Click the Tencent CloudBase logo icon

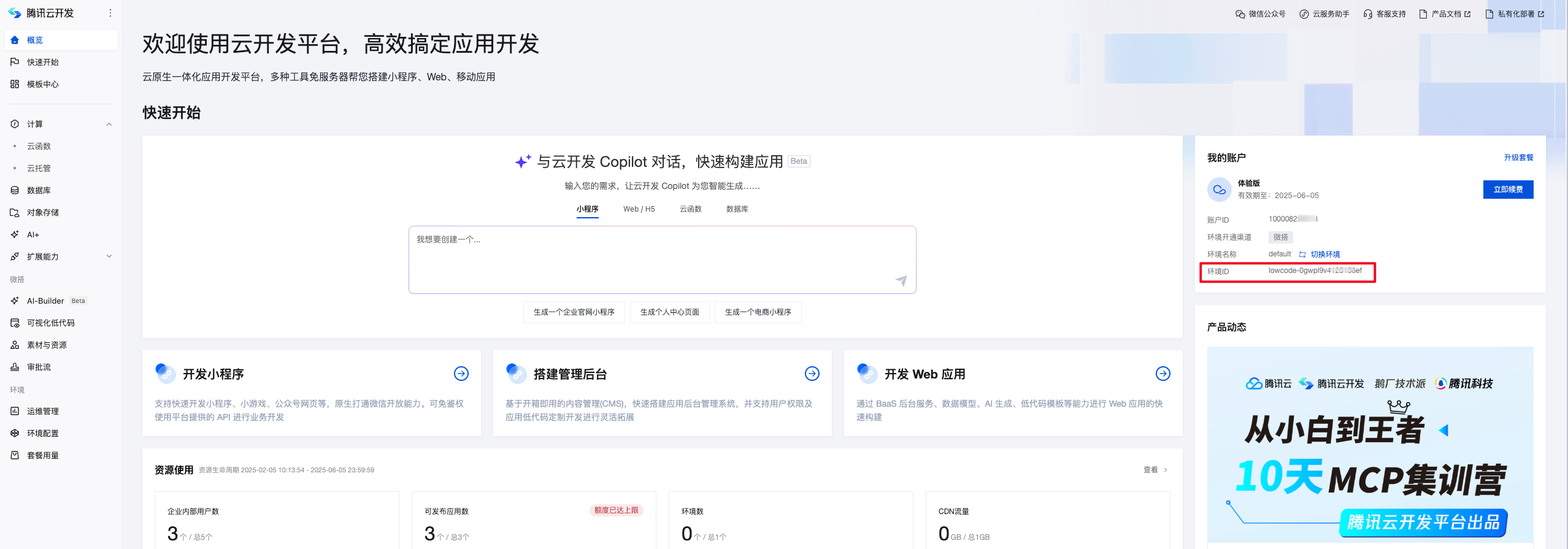pos(14,13)
